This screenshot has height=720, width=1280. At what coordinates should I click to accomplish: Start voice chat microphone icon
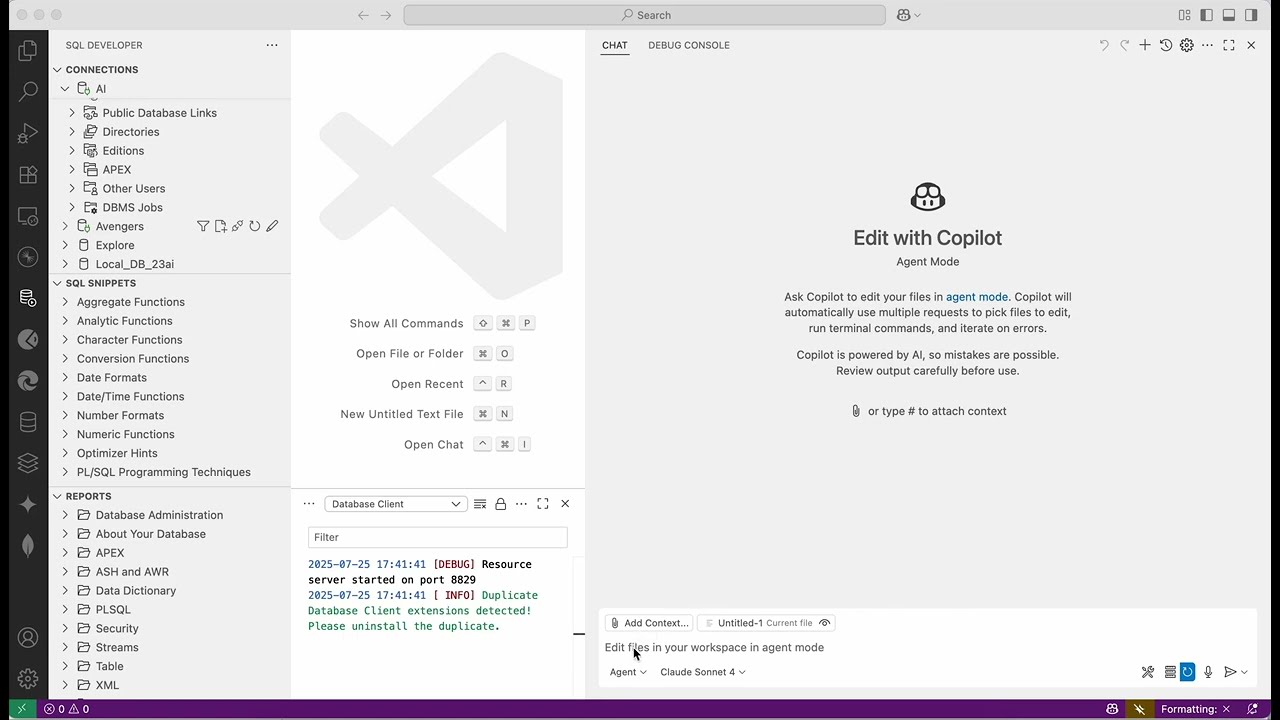(1208, 672)
